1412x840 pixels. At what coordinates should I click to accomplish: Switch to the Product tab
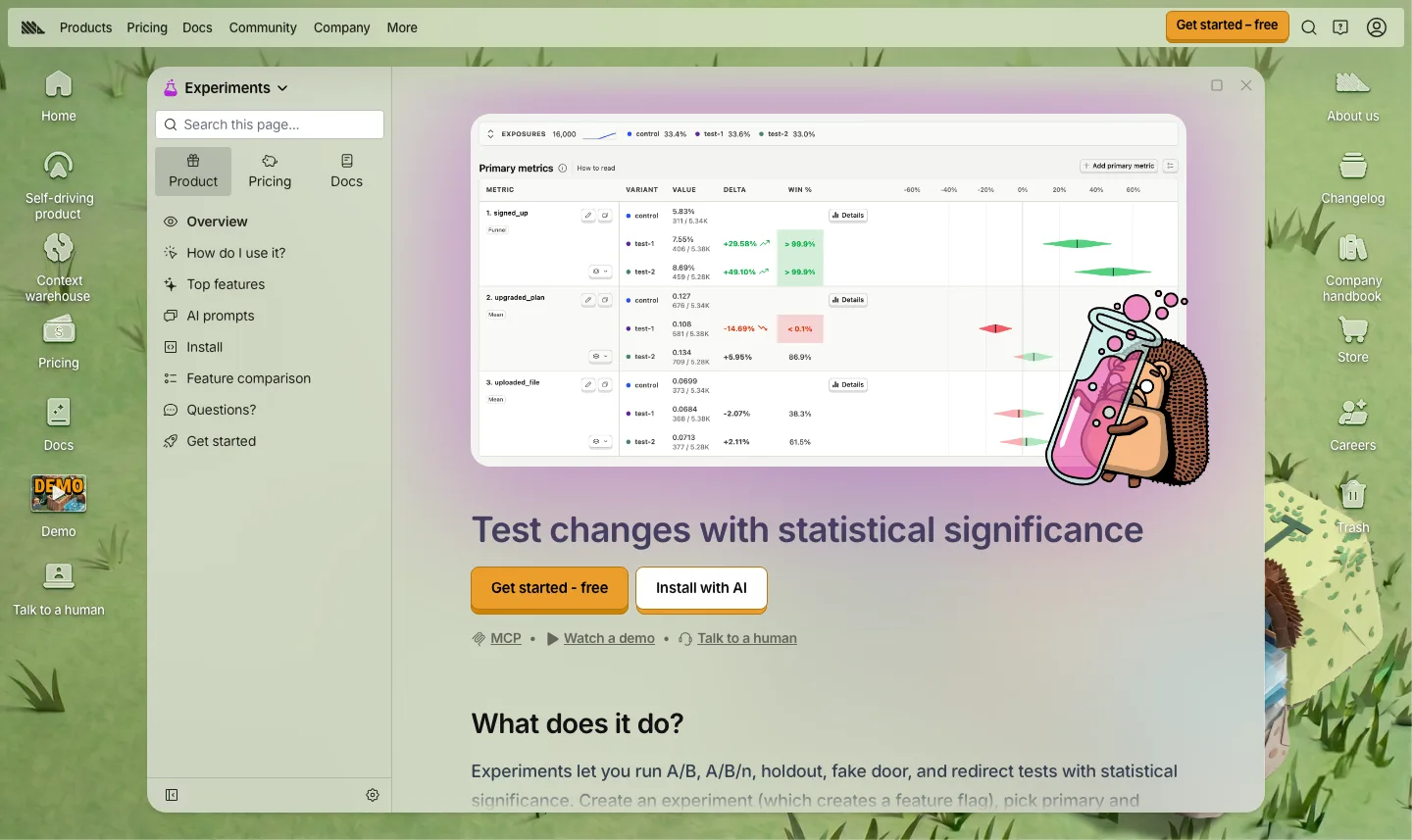coord(193,172)
